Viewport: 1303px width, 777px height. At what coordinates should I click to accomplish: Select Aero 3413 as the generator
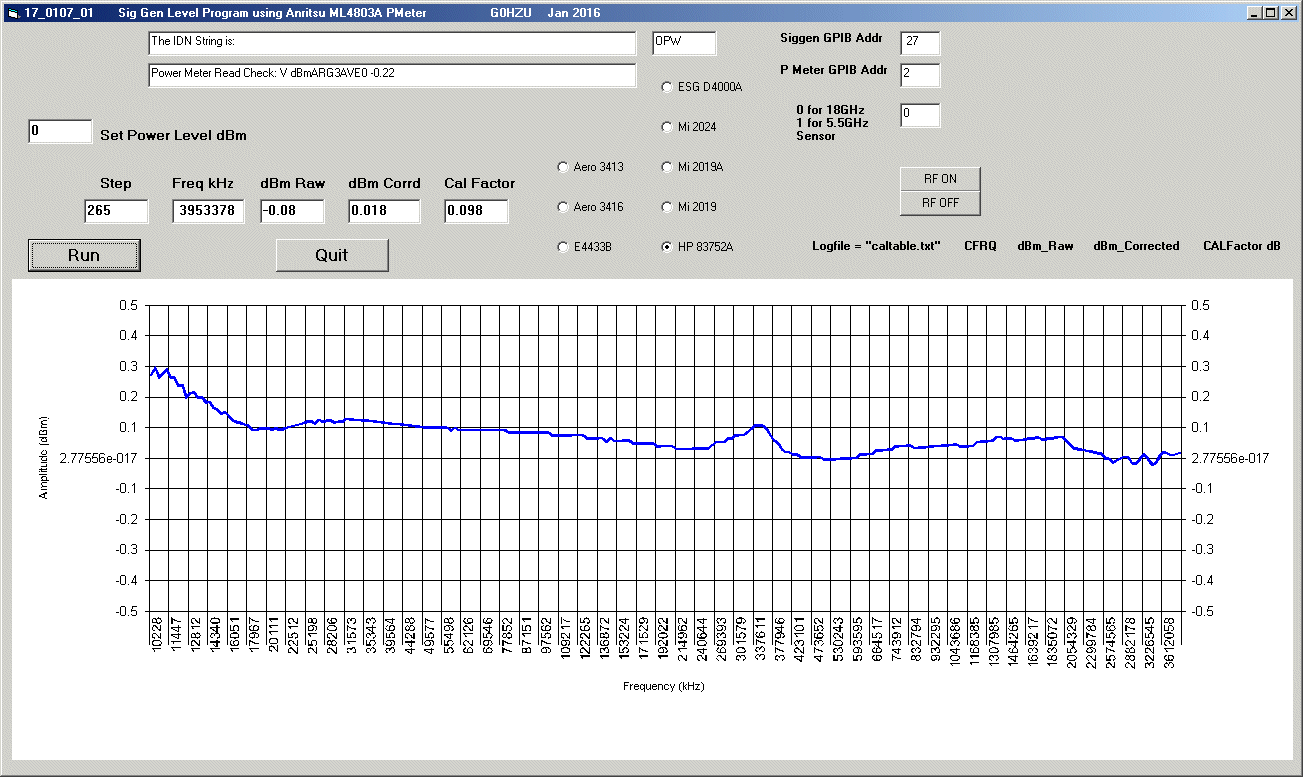[563, 167]
